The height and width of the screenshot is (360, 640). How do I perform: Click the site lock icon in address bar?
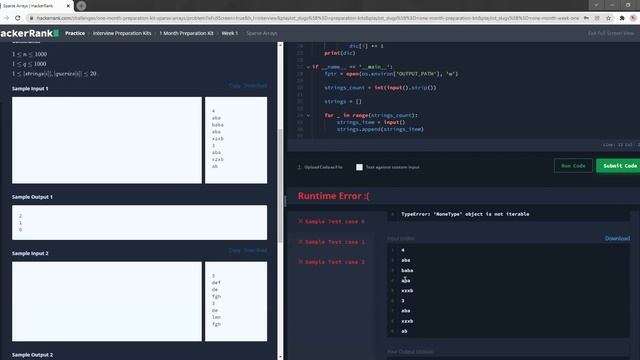(x=31, y=18)
